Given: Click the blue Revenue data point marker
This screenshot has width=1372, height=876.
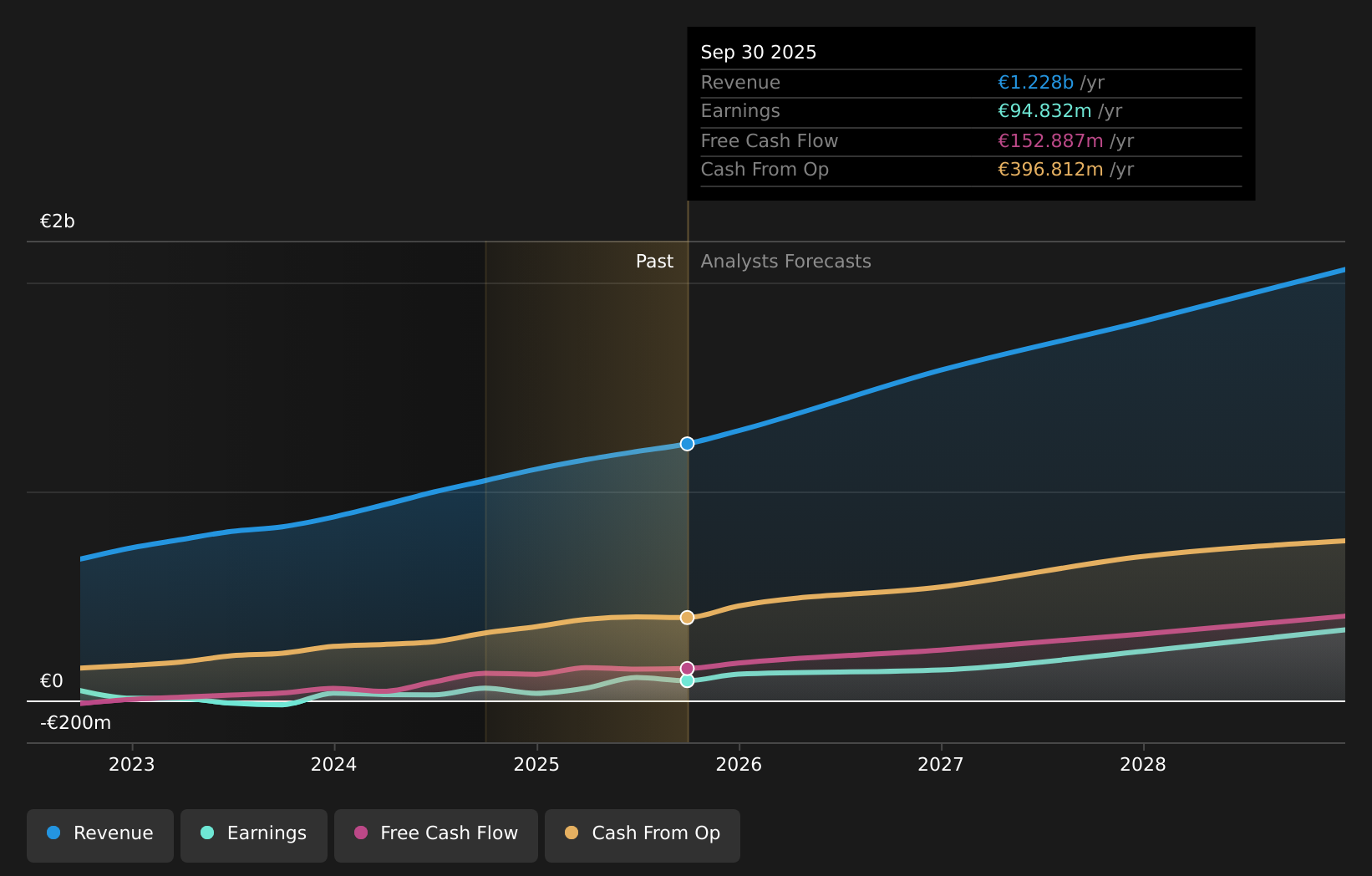Looking at the screenshot, I should [x=687, y=444].
